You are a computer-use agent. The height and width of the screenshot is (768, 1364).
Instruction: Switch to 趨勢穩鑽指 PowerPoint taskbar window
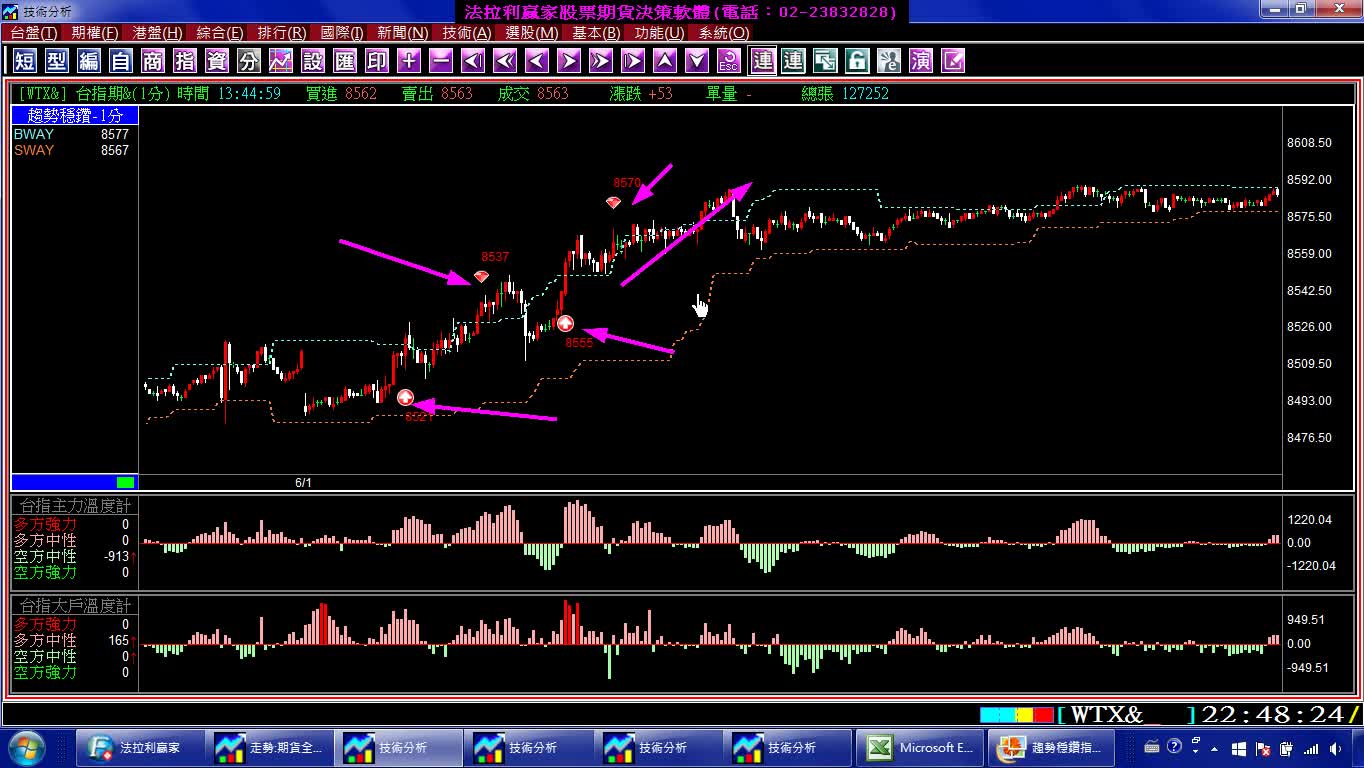(x=1051, y=747)
